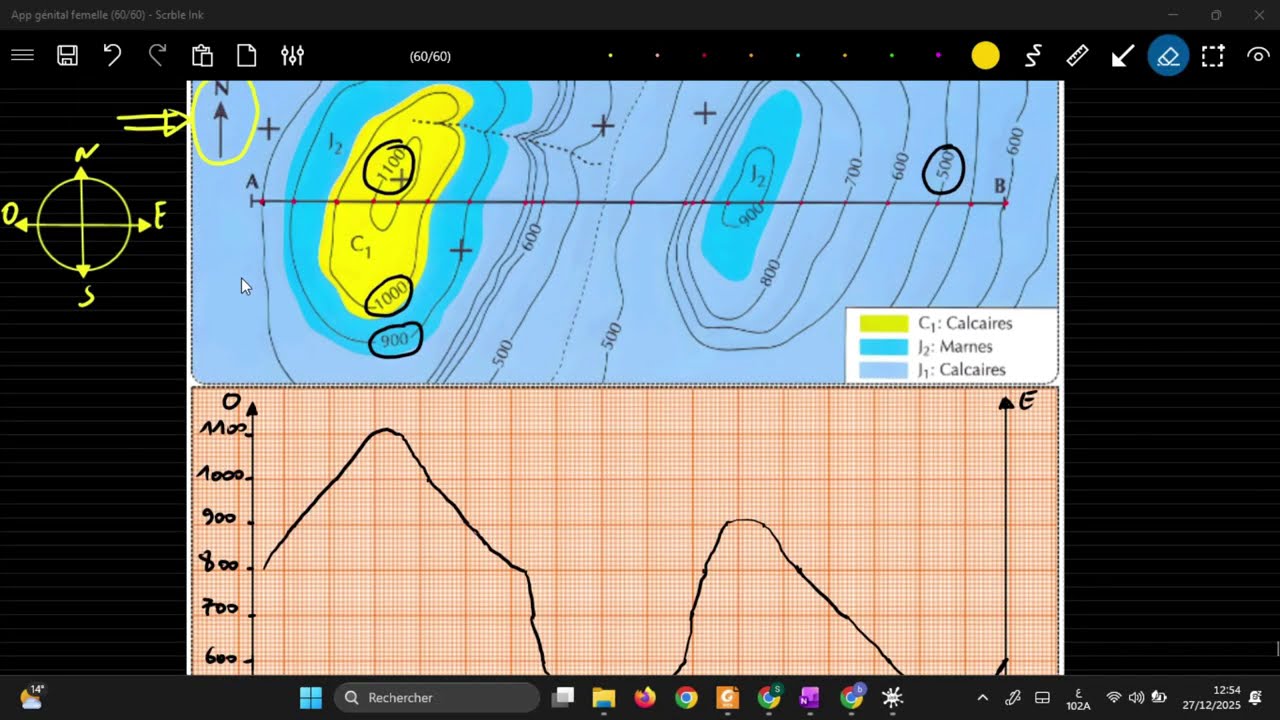Launch Firefox from the taskbar
Image resolution: width=1280 pixels, height=720 pixels.
[x=645, y=697]
